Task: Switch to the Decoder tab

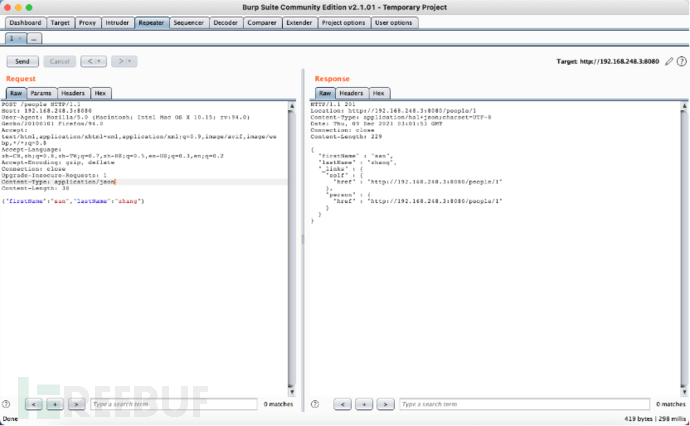Action: coord(226,23)
